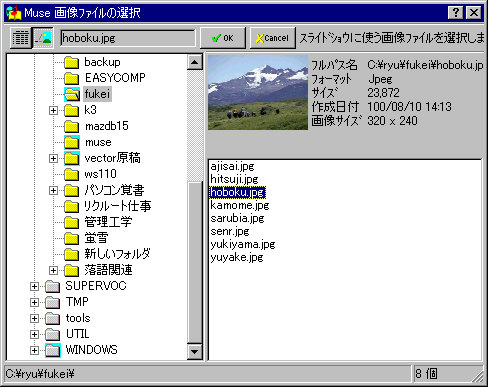Screen dimensions: 488x387
Task: Click the backup folder name label
Action: 102,62
